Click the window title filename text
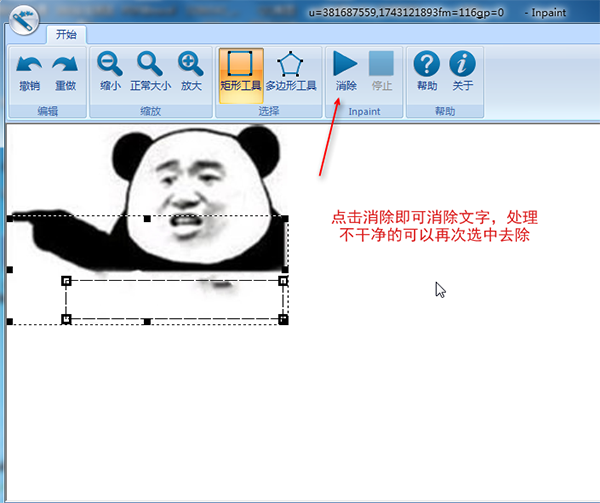 406,13
